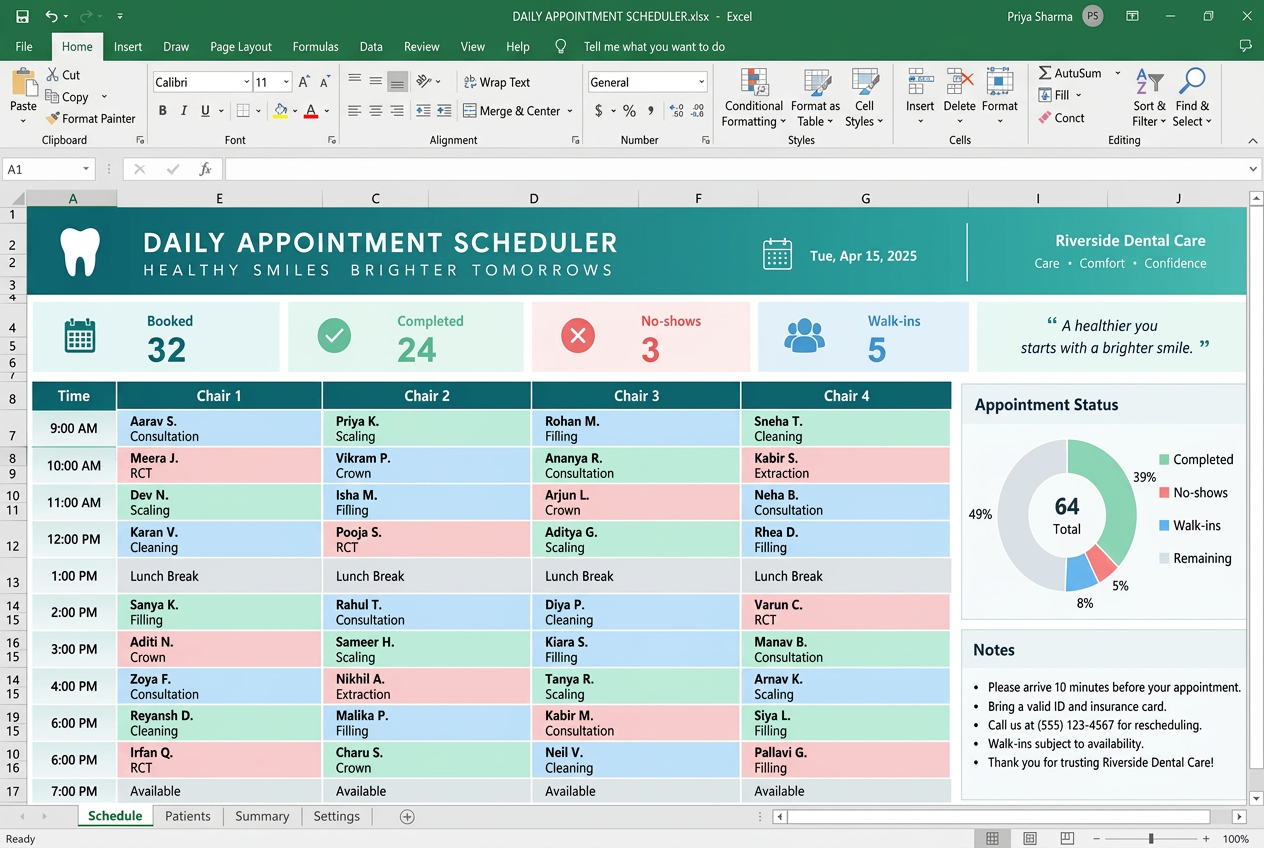Click the Format as Table icon
1264x848 pixels.
coord(817,83)
